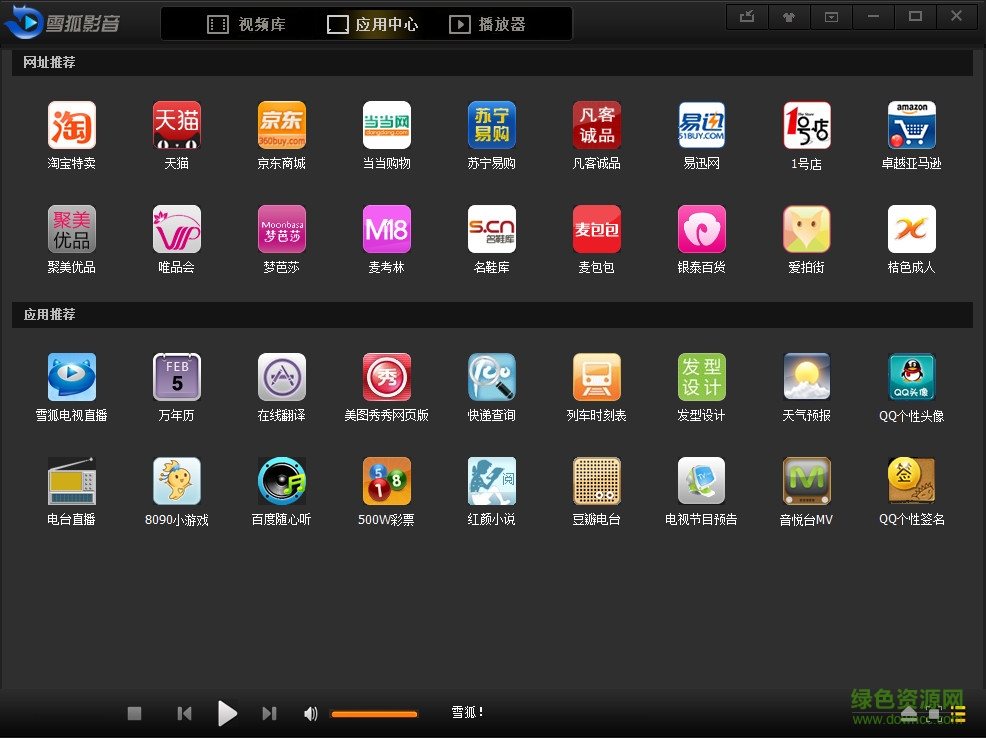This screenshot has height=738, width=986.
Task: Launch the 天气预报 weather app
Action: (x=806, y=378)
